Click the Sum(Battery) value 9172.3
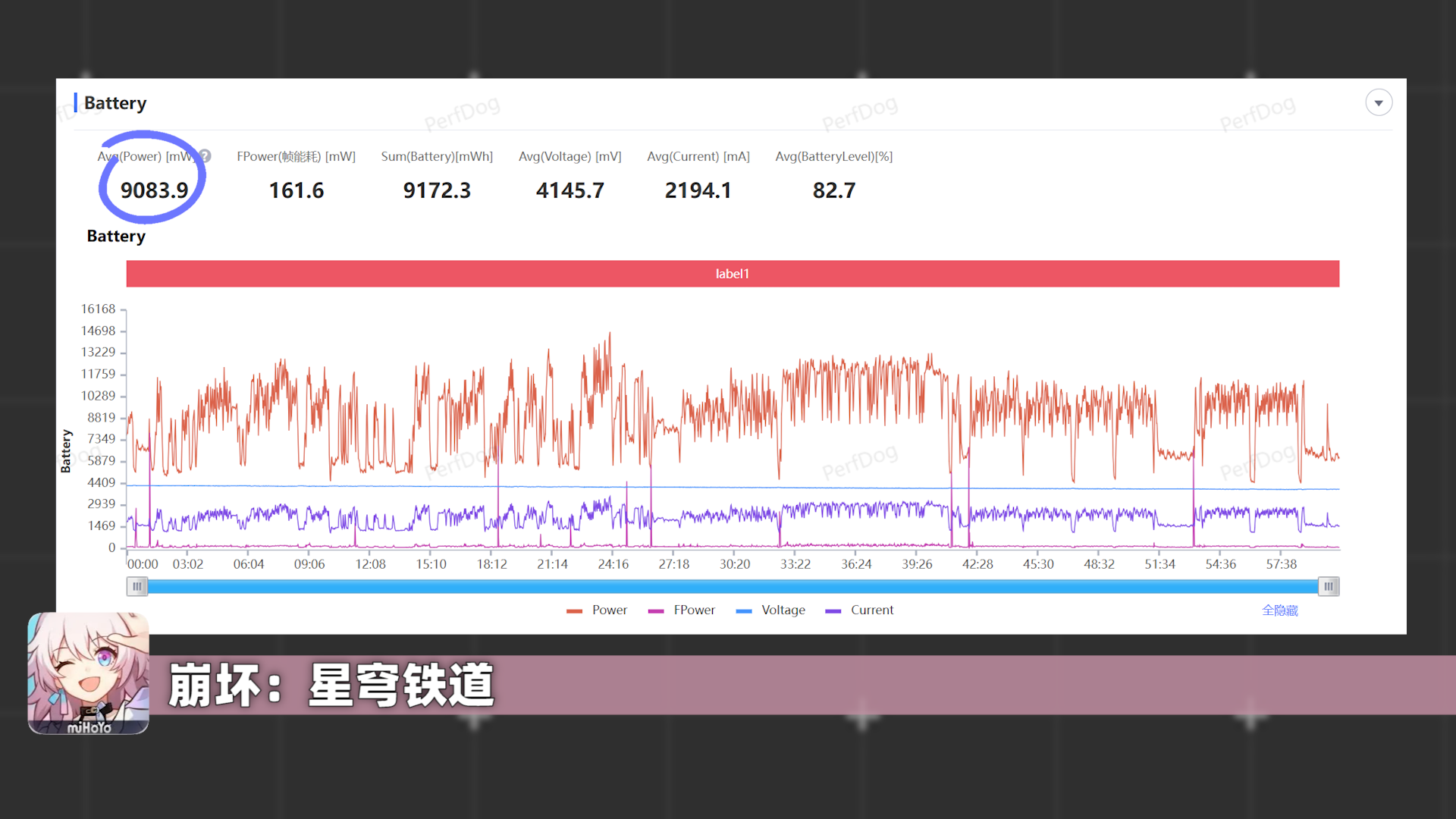The height and width of the screenshot is (819, 1456). 437,190
